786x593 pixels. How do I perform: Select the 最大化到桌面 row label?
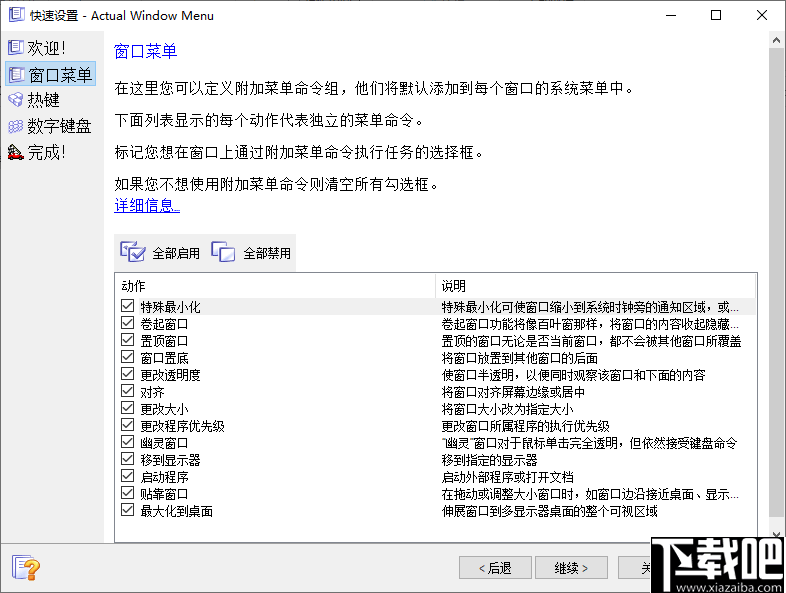[176, 511]
